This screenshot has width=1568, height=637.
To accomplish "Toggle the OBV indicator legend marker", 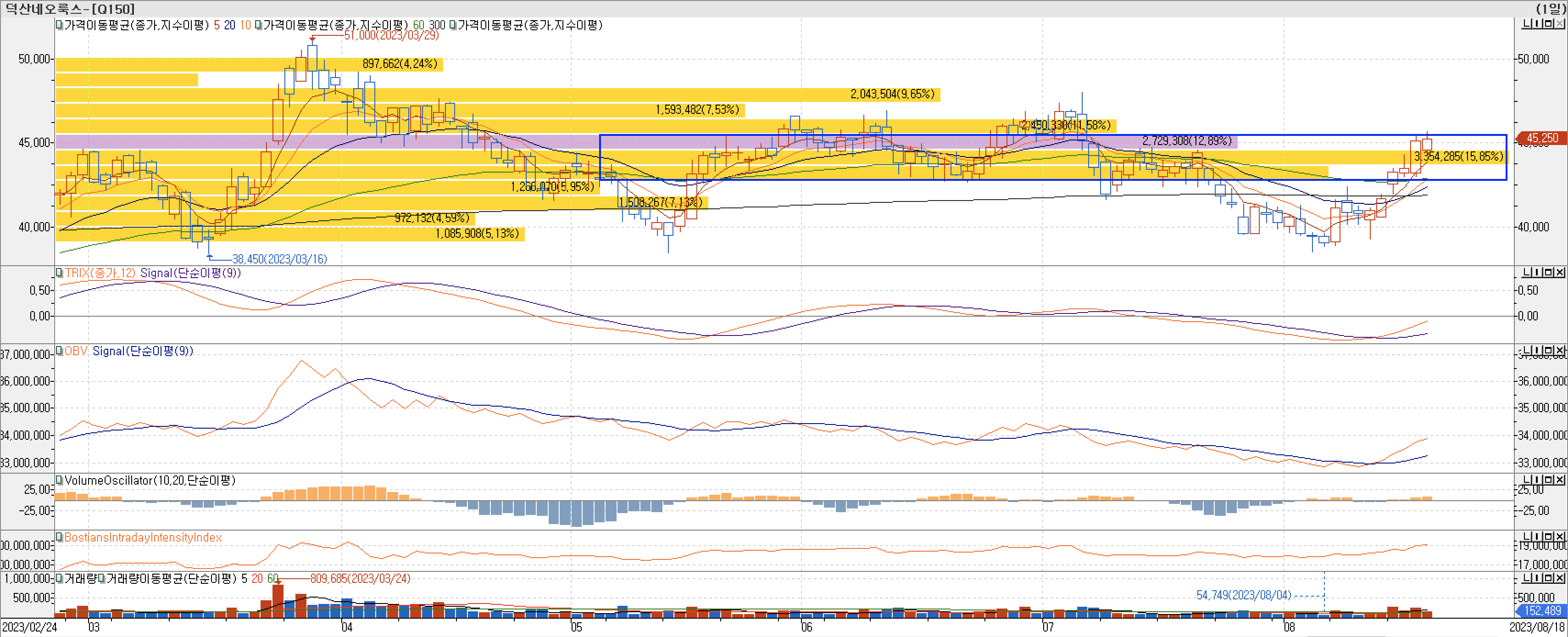I will [x=59, y=351].
